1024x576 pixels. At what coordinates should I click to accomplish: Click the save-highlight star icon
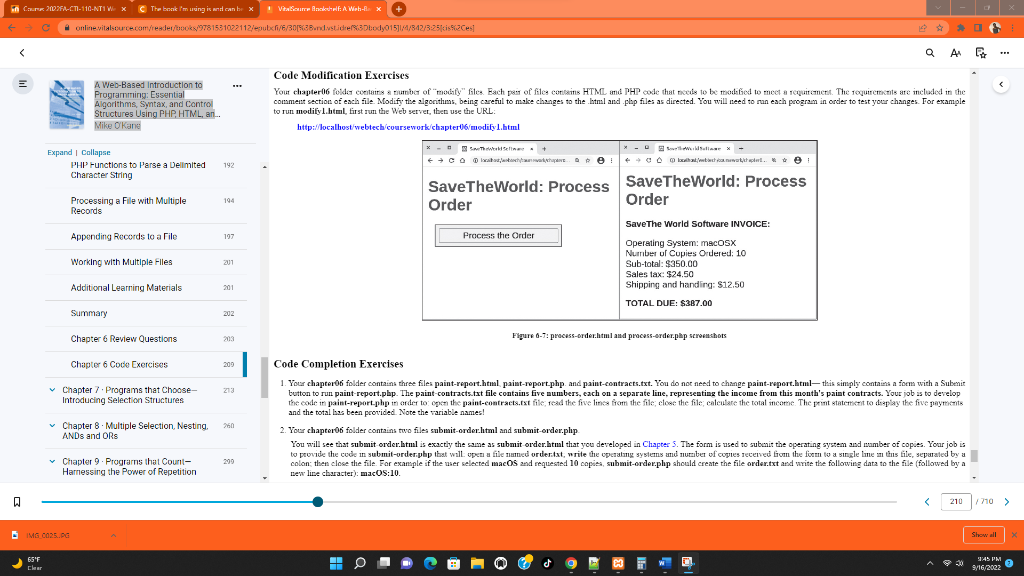click(980, 53)
